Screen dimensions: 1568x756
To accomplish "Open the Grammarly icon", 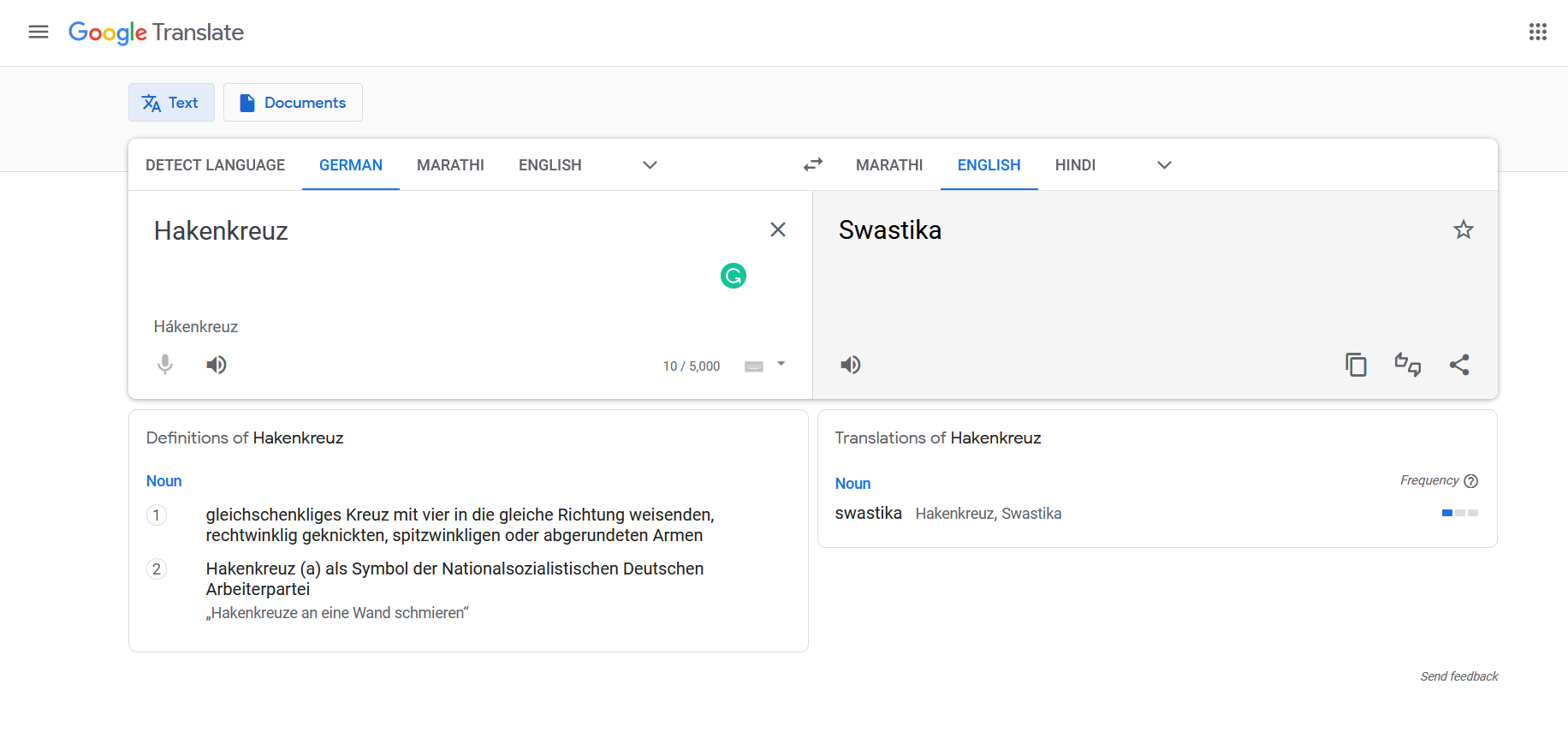I will [x=734, y=276].
